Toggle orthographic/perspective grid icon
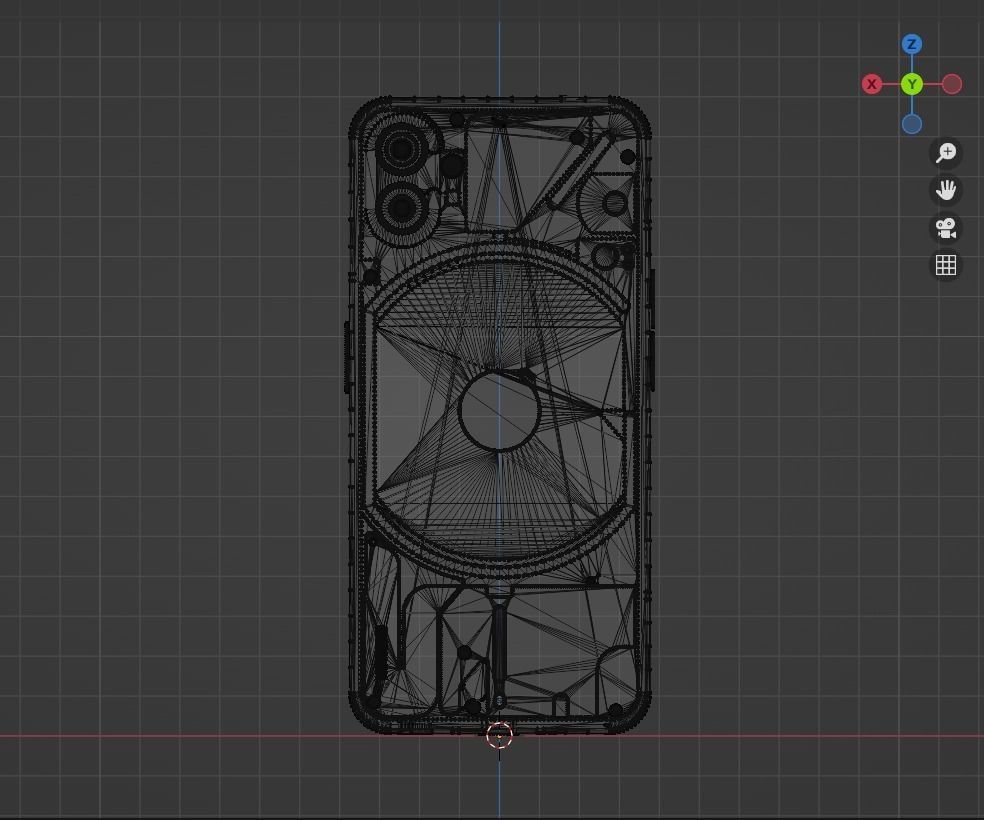The image size is (984, 820). [x=946, y=265]
